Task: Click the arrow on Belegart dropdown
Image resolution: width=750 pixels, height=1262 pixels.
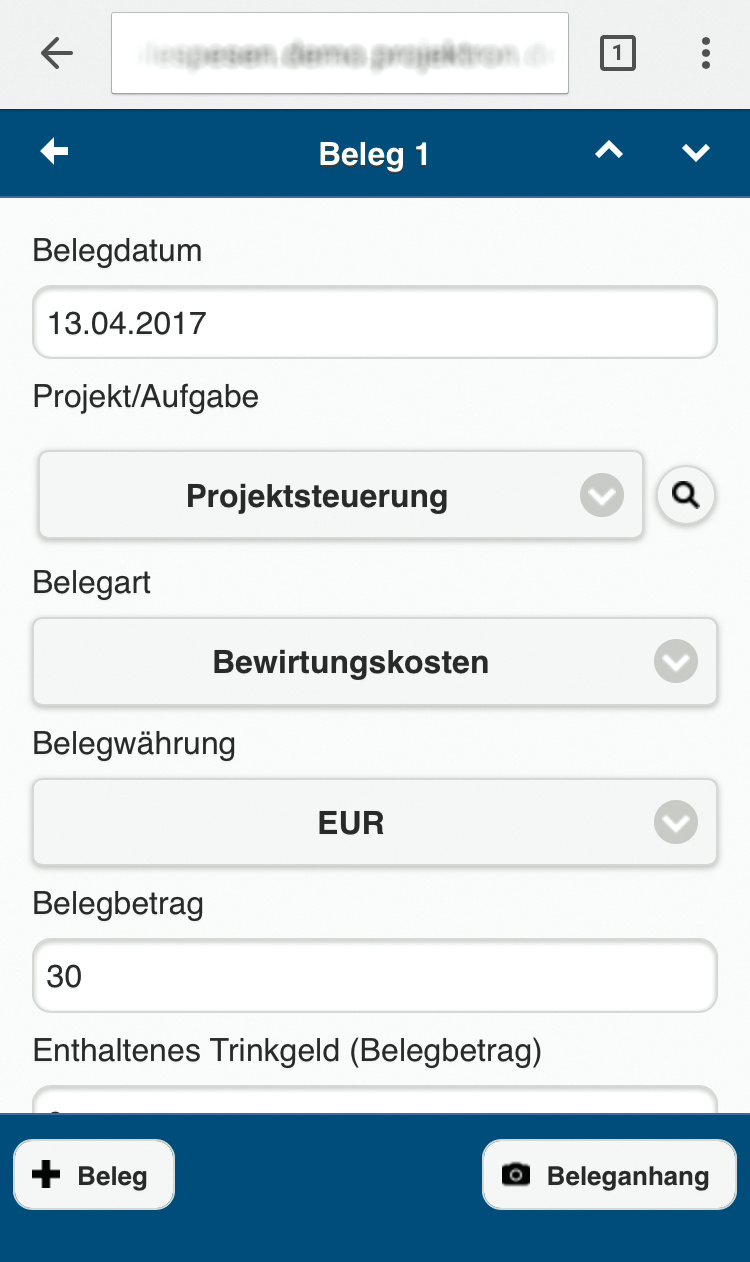Action: 676,662
